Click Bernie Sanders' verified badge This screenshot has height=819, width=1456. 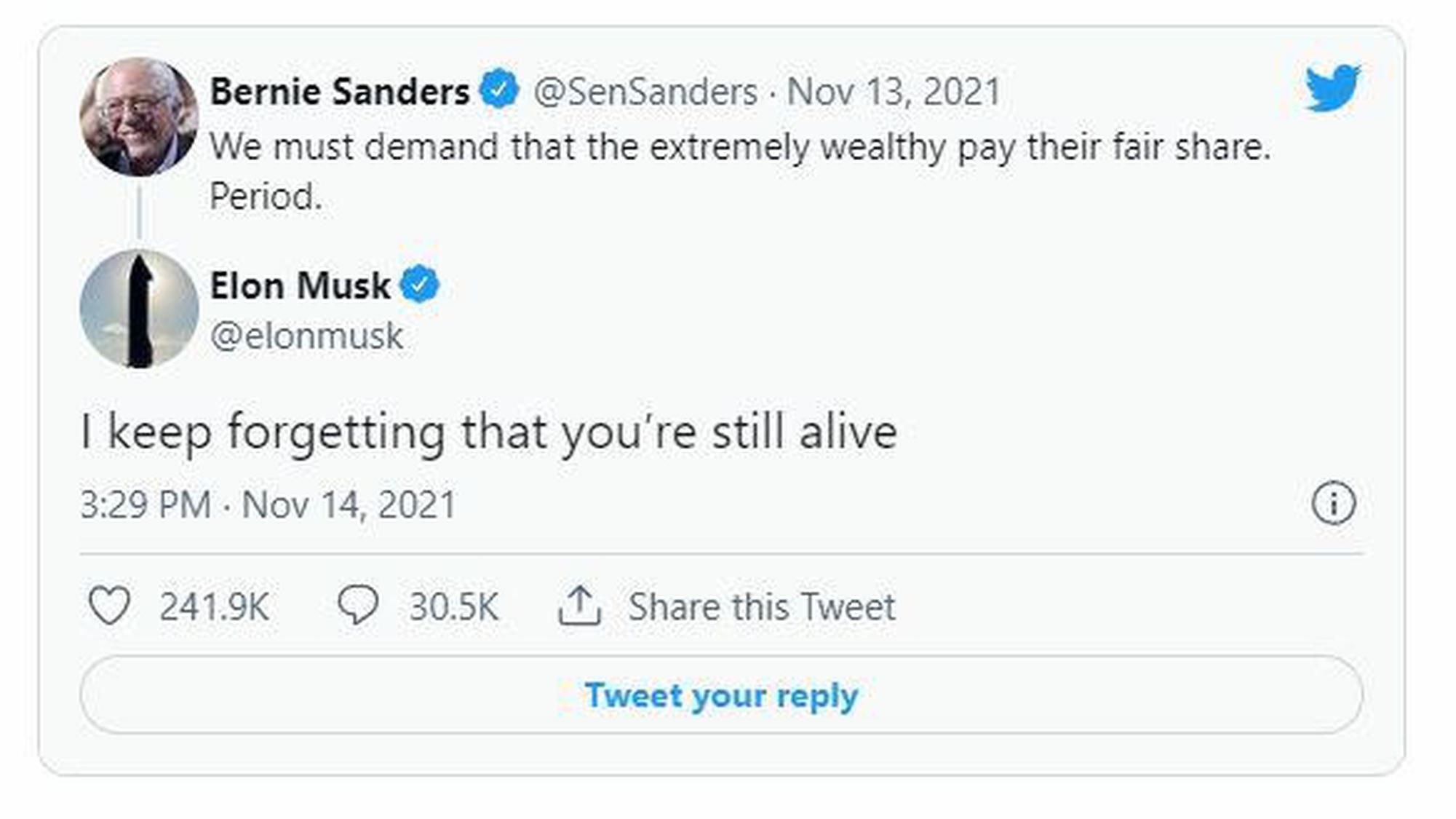(x=501, y=90)
